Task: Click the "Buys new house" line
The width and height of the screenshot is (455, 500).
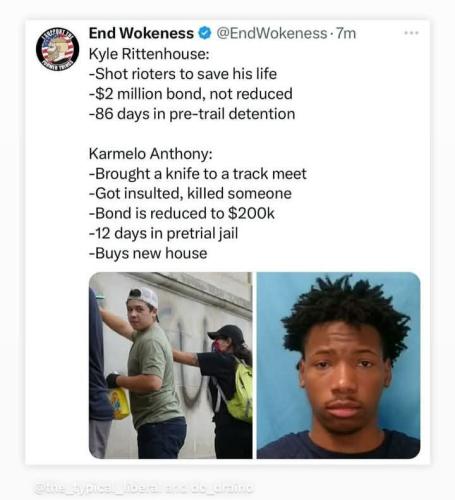Action: point(148,253)
